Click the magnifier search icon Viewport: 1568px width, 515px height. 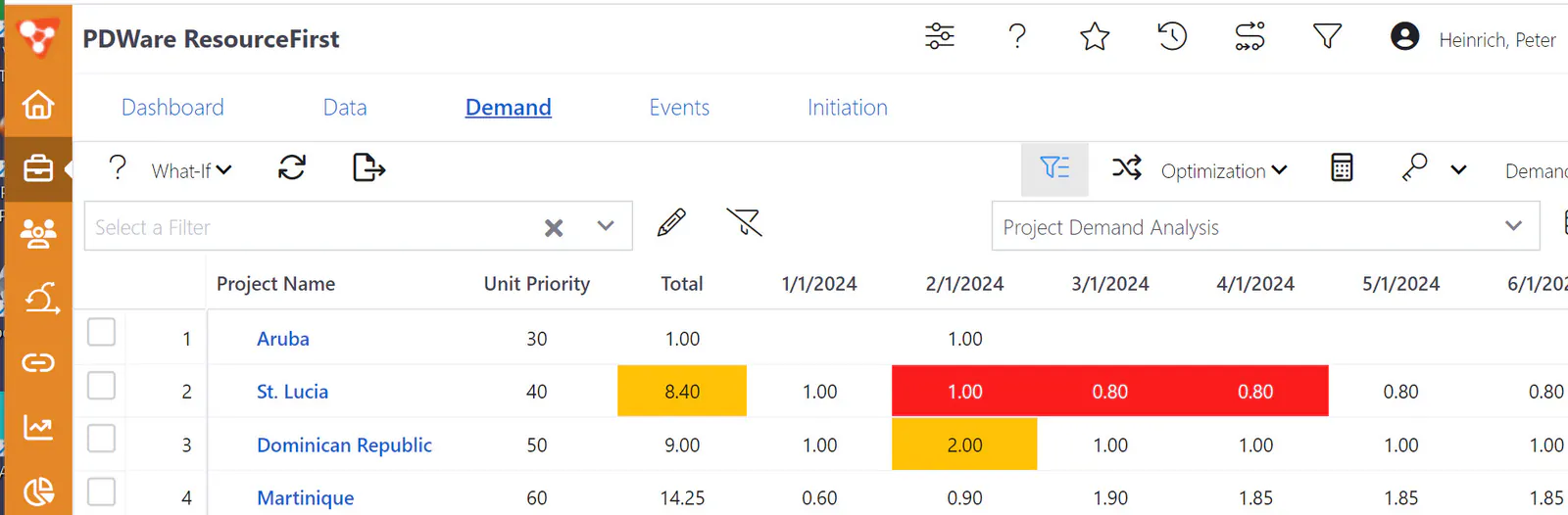point(1414,167)
